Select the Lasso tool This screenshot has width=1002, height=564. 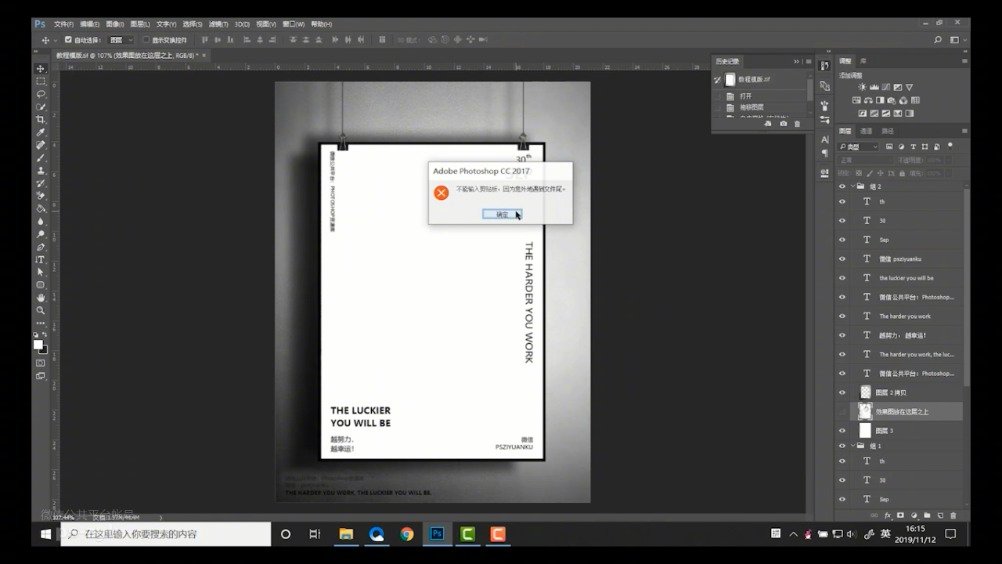coord(41,94)
